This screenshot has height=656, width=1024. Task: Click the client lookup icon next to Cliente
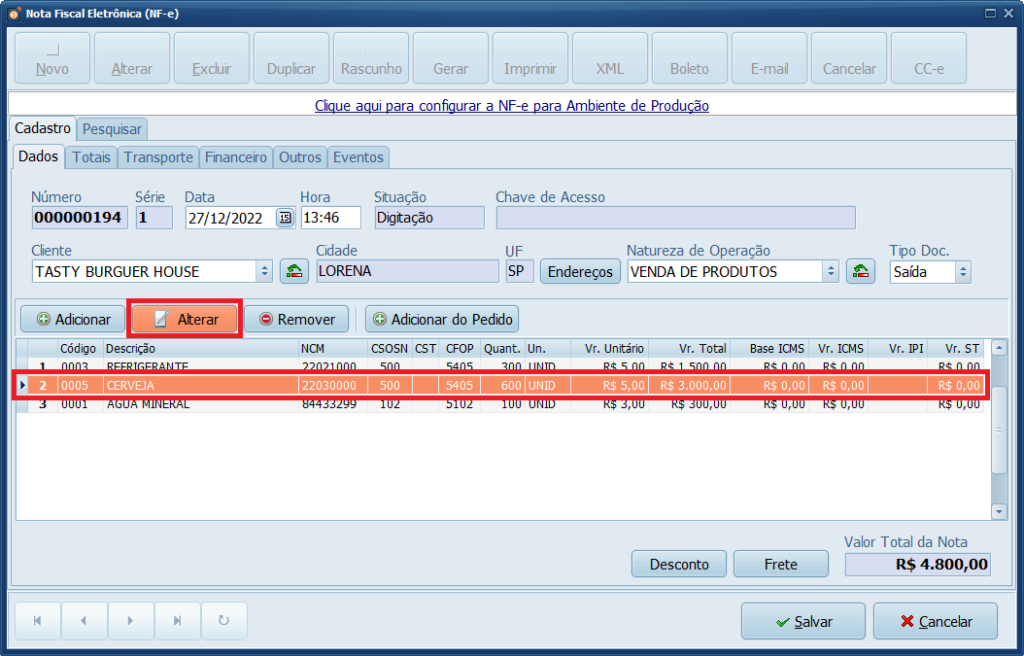coord(294,271)
